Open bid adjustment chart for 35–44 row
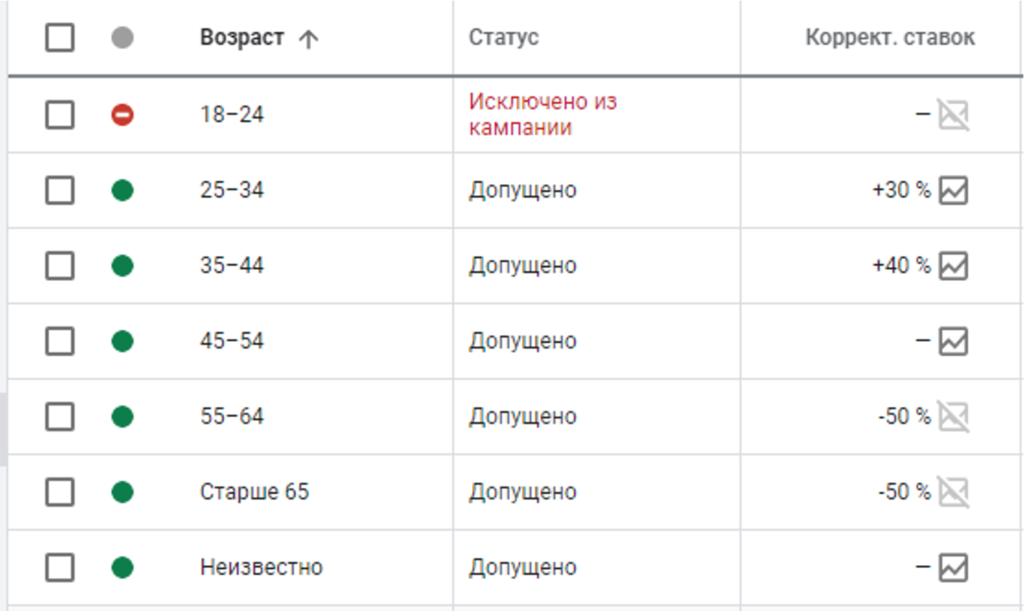 coord(954,266)
